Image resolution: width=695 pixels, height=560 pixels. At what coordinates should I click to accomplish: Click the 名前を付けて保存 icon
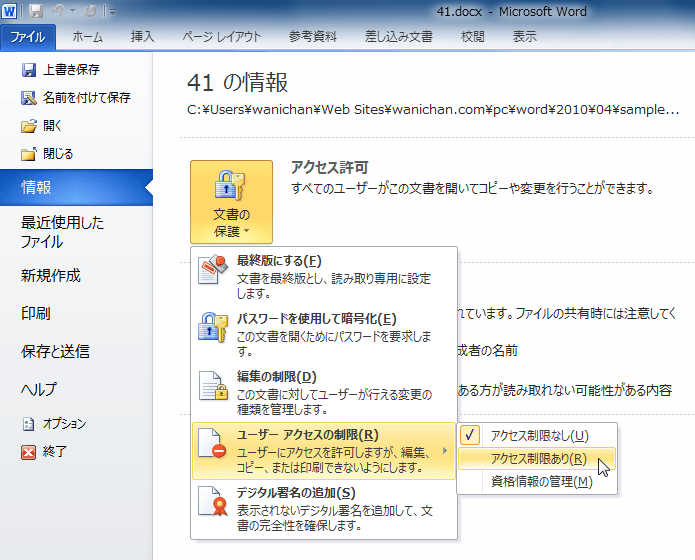click(29, 98)
